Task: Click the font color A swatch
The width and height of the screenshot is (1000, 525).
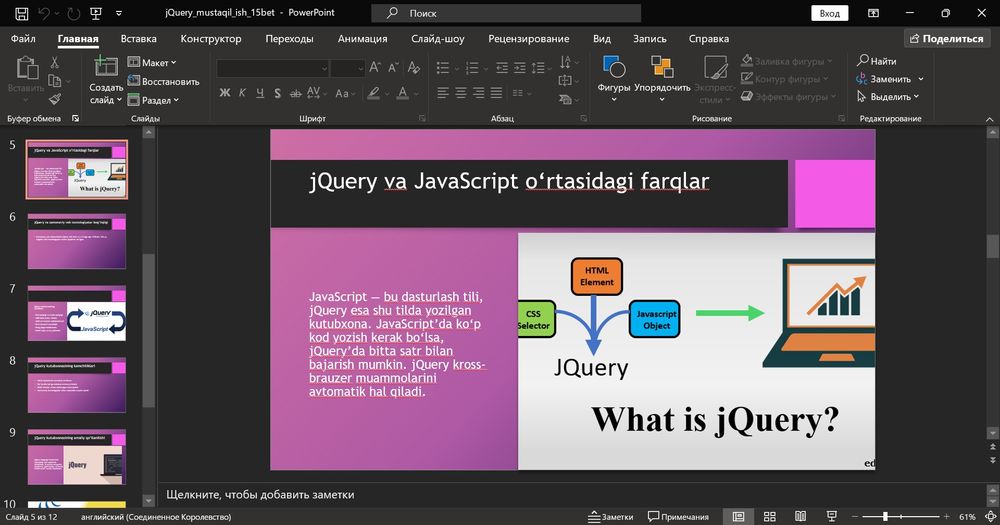Action: coord(402,93)
